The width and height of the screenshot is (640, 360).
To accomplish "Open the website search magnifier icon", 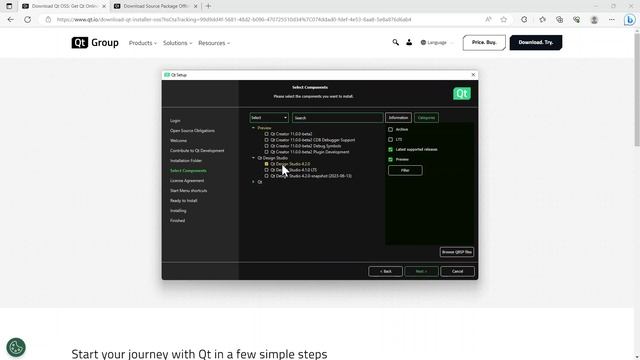I will click(x=395, y=42).
